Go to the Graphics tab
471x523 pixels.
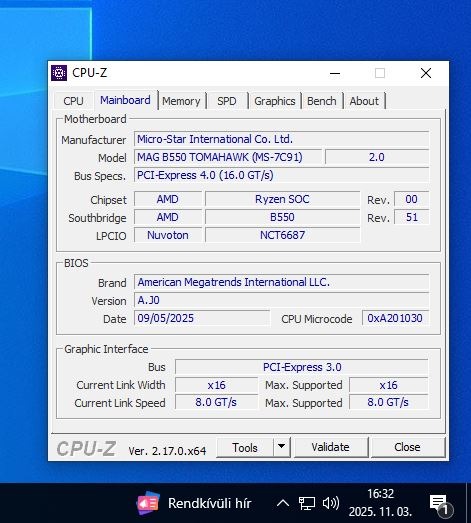(x=275, y=101)
